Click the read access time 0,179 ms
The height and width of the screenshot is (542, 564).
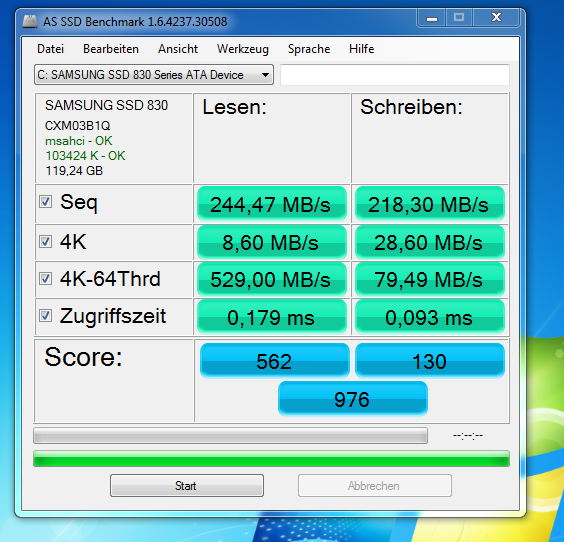(x=272, y=317)
